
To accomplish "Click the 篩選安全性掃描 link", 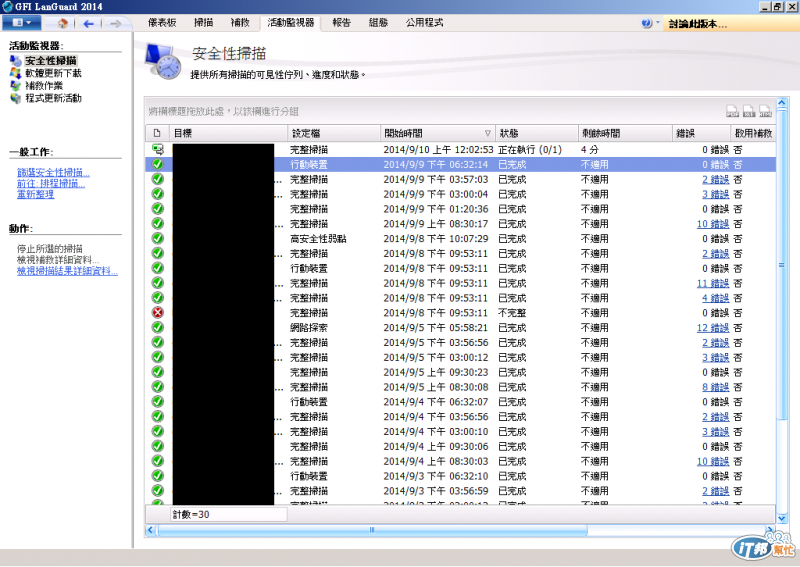I will (x=53, y=172).
